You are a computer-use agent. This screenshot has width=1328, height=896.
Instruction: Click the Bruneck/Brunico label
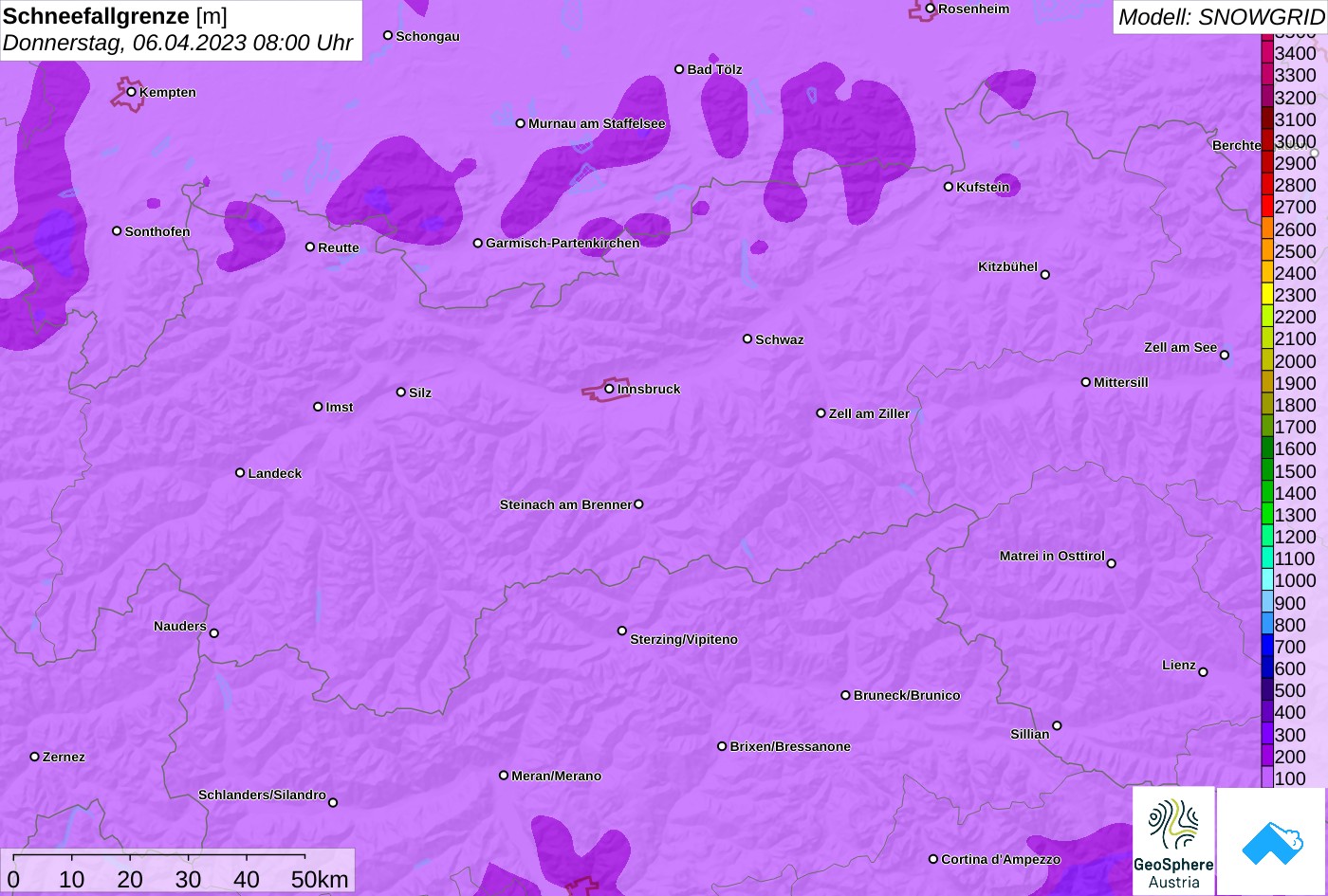(x=907, y=695)
